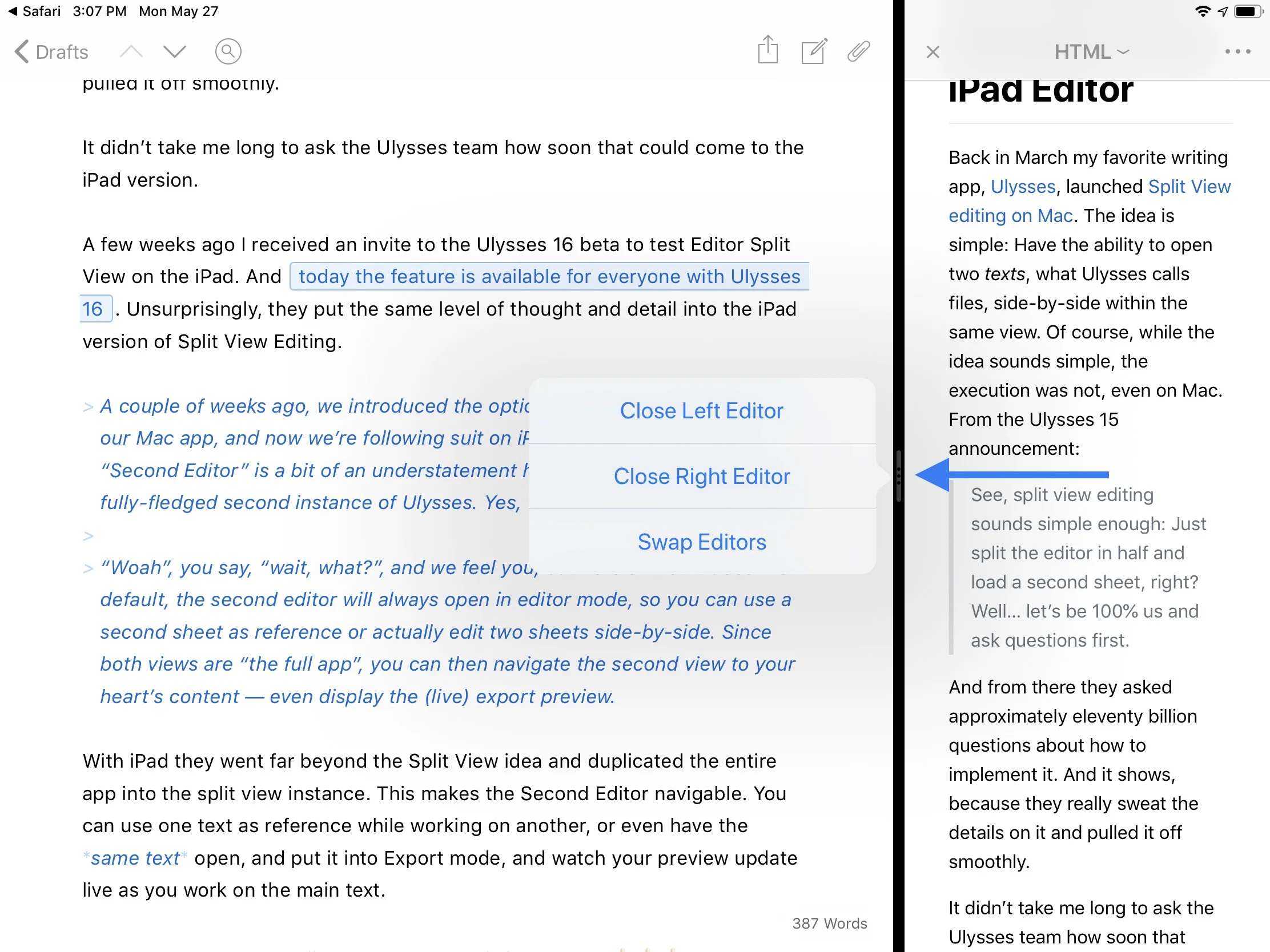Open the three-dot more options menu
This screenshot has height=952, width=1270.
(1237, 51)
